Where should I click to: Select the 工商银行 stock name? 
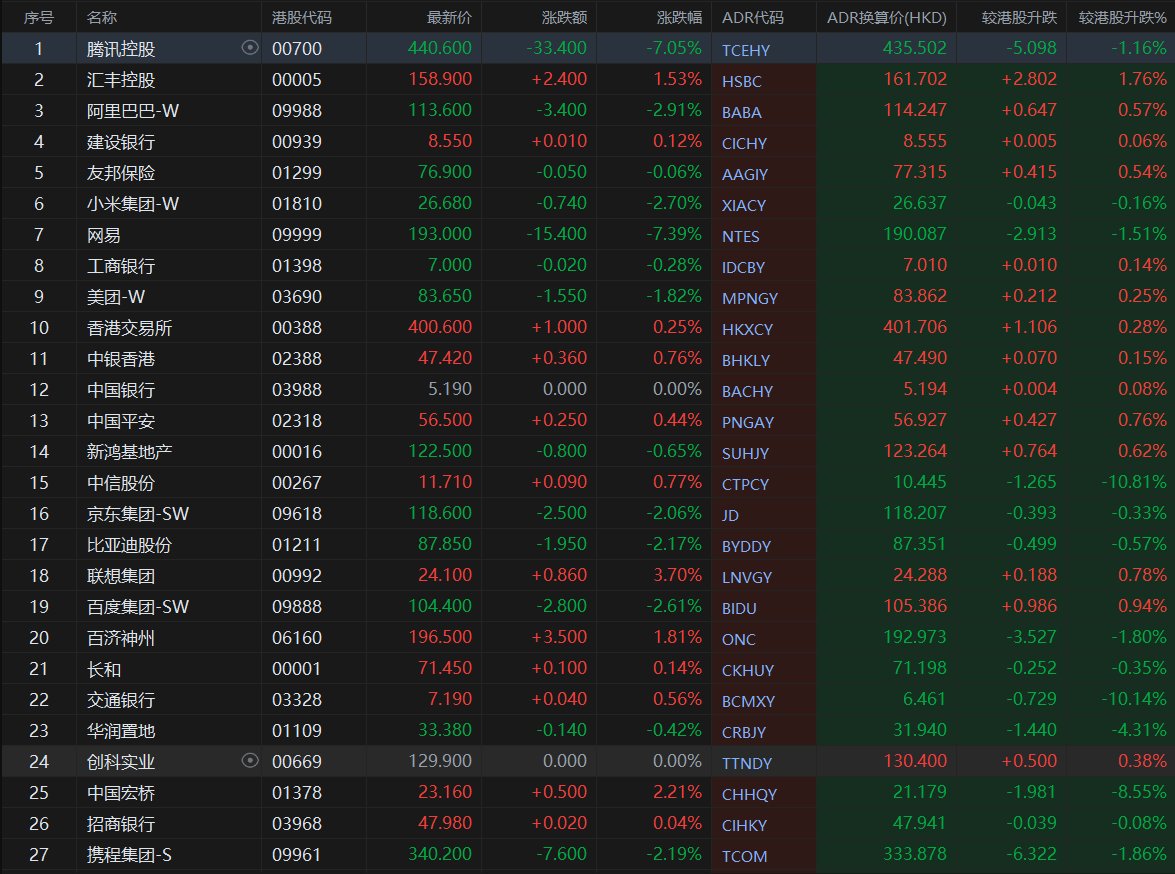point(121,265)
